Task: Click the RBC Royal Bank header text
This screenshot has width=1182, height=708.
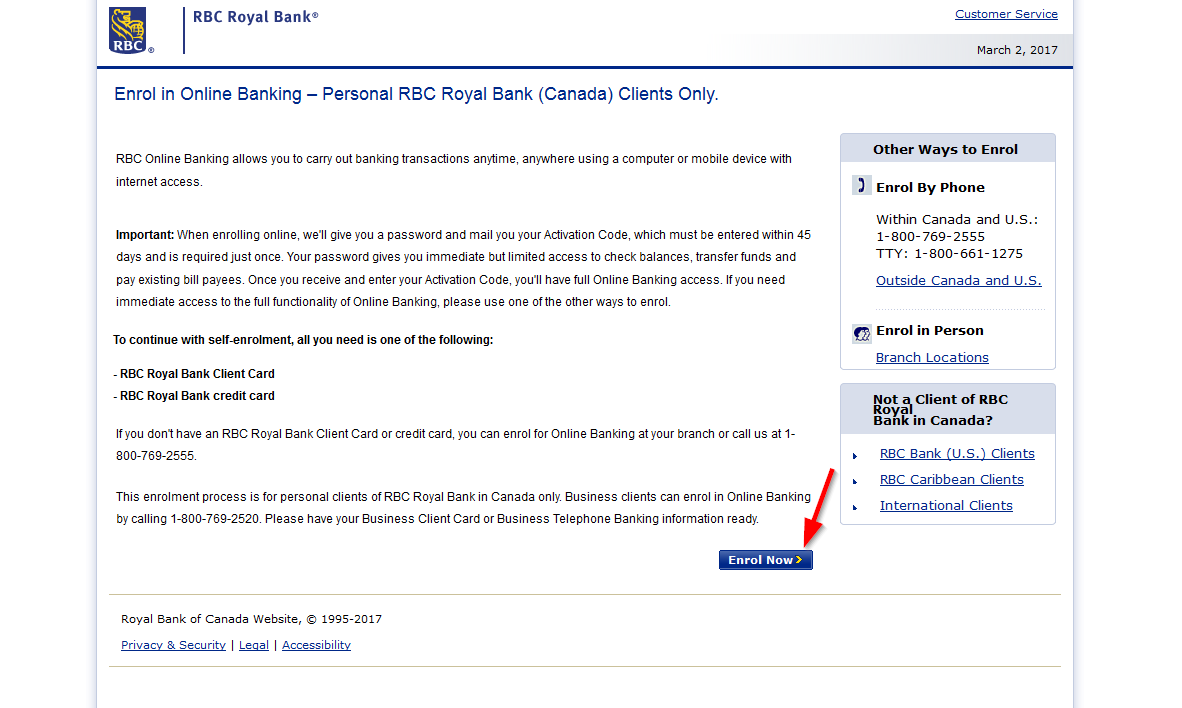Action: click(x=256, y=17)
